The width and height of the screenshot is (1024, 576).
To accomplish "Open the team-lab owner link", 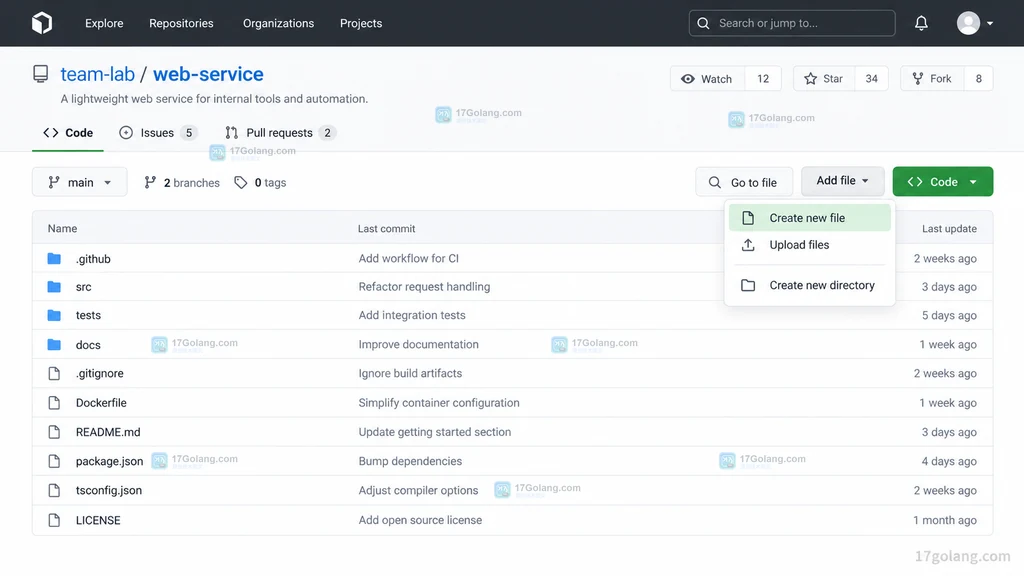I will [x=97, y=74].
